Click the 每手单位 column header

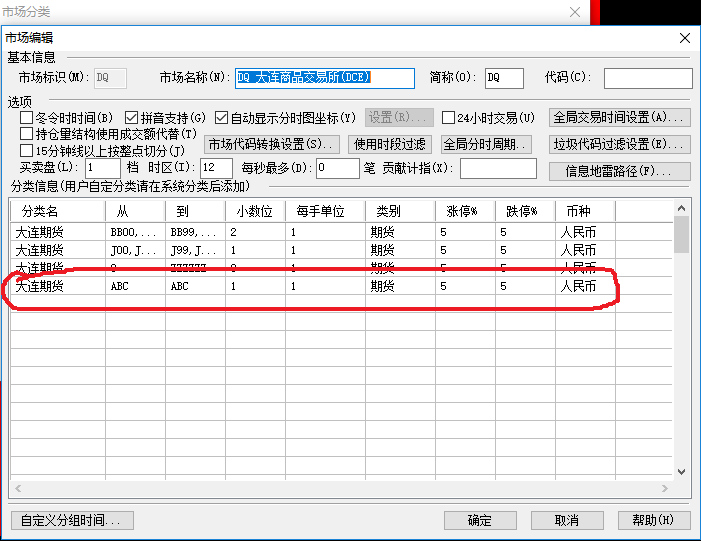(325, 211)
